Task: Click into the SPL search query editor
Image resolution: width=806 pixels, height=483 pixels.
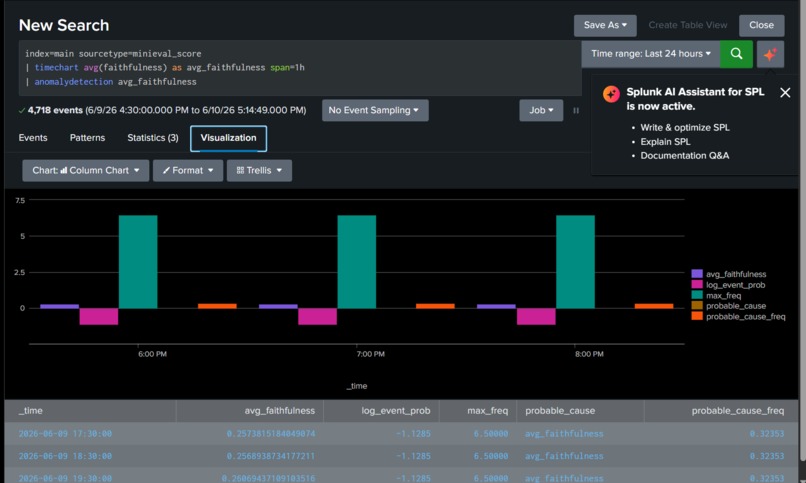Action: 300,68
